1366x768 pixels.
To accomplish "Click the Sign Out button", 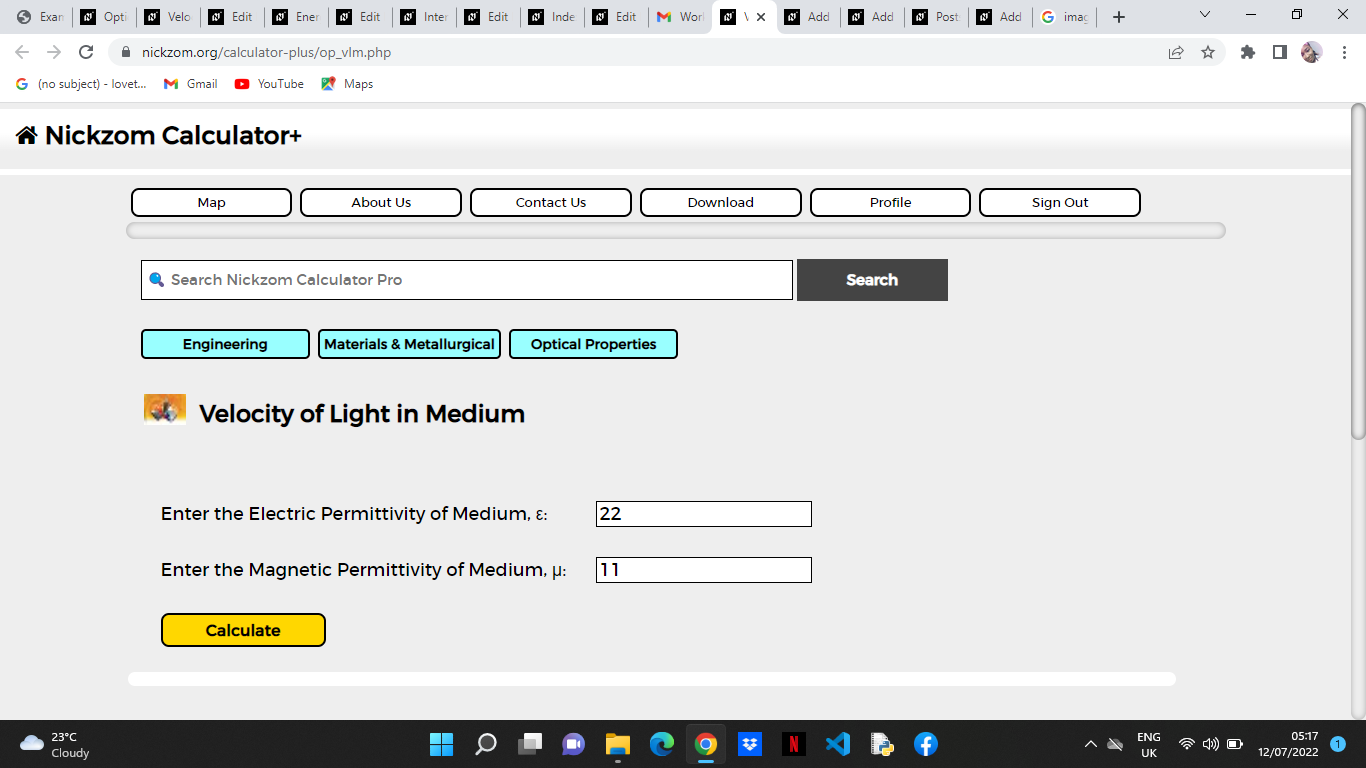I will pyautogui.click(x=1060, y=202).
